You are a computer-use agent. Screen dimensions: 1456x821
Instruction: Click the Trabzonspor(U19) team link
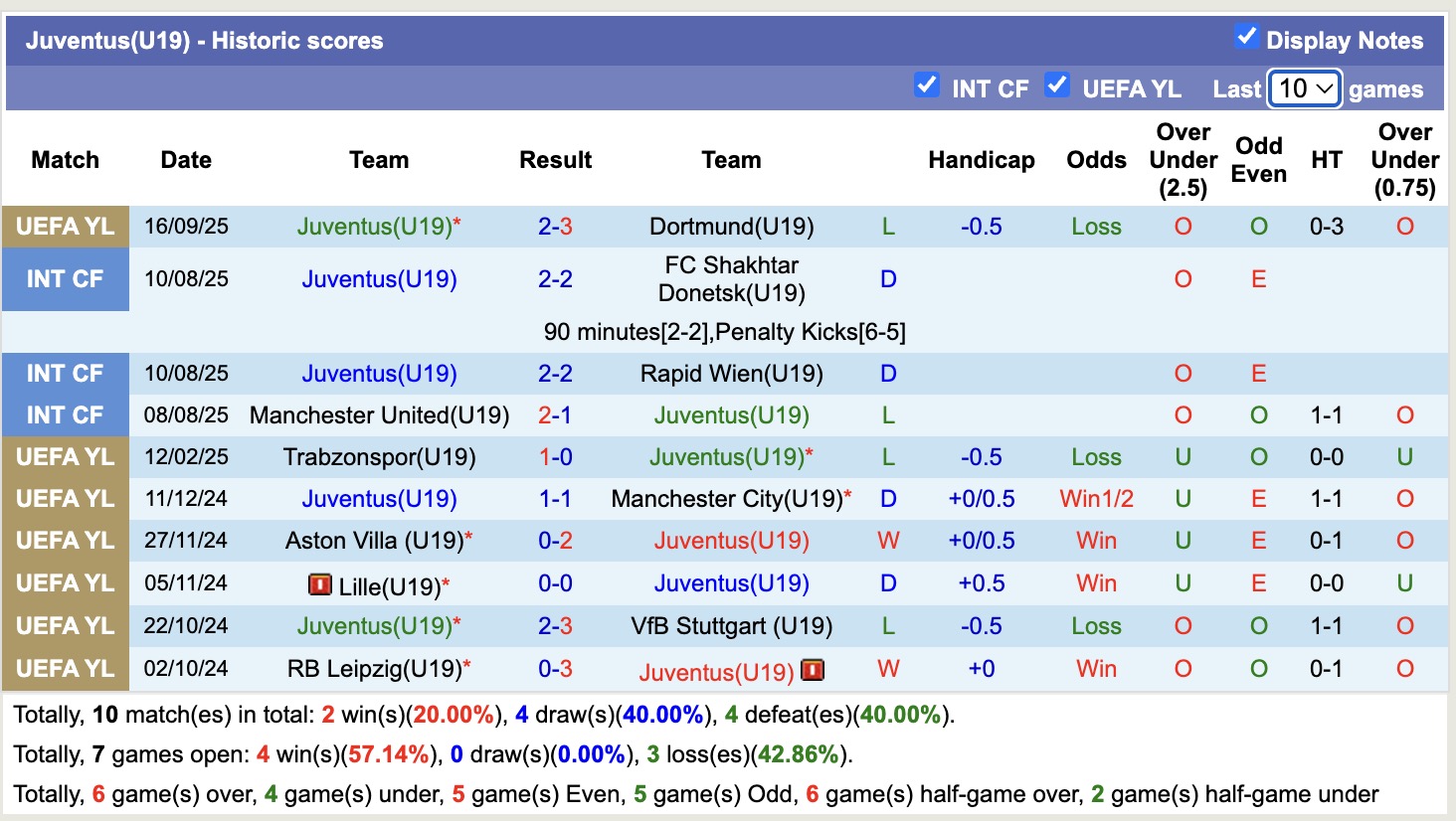(x=379, y=457)
